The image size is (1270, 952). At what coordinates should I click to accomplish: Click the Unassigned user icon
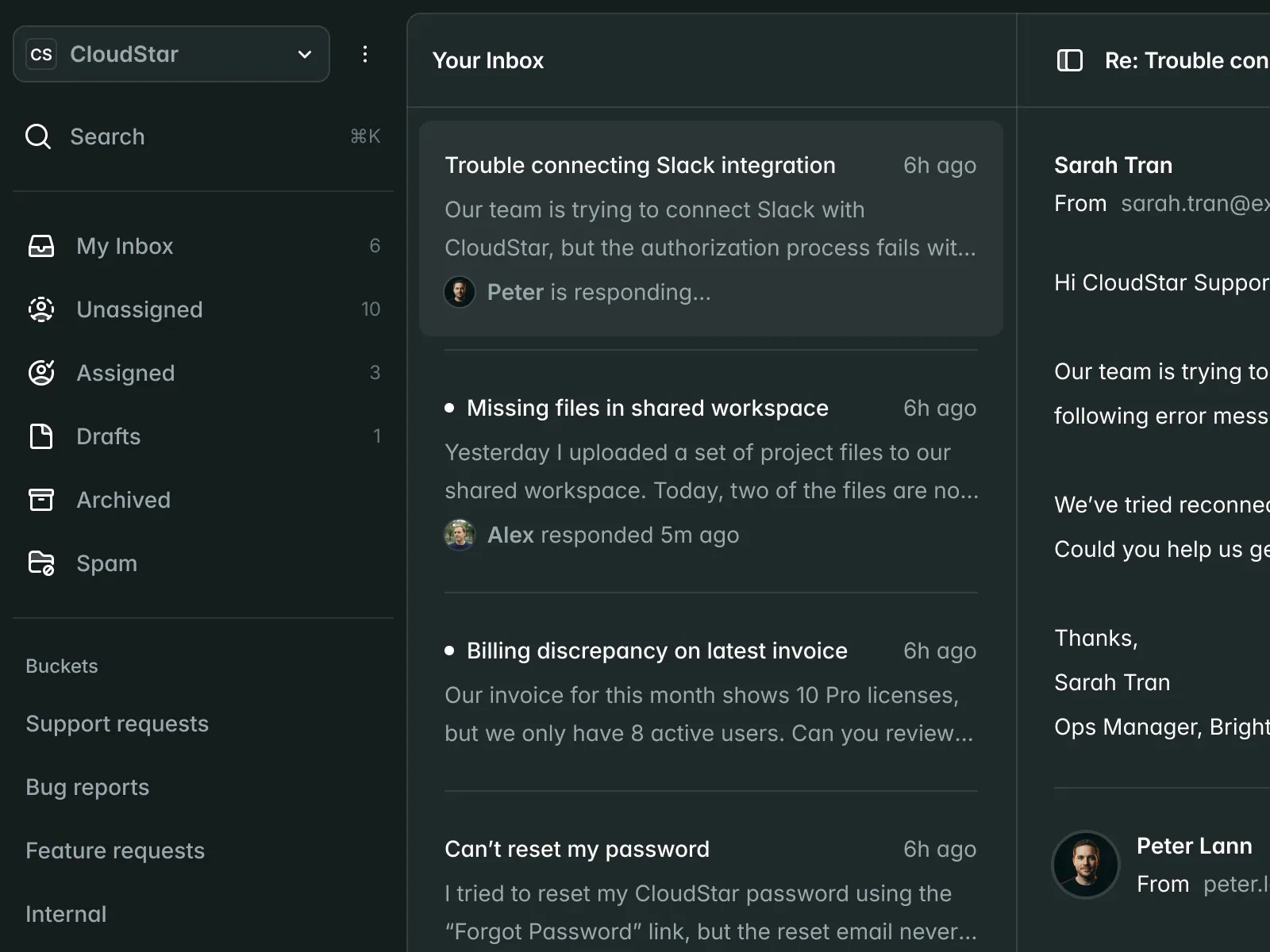(x=41, y=309)
